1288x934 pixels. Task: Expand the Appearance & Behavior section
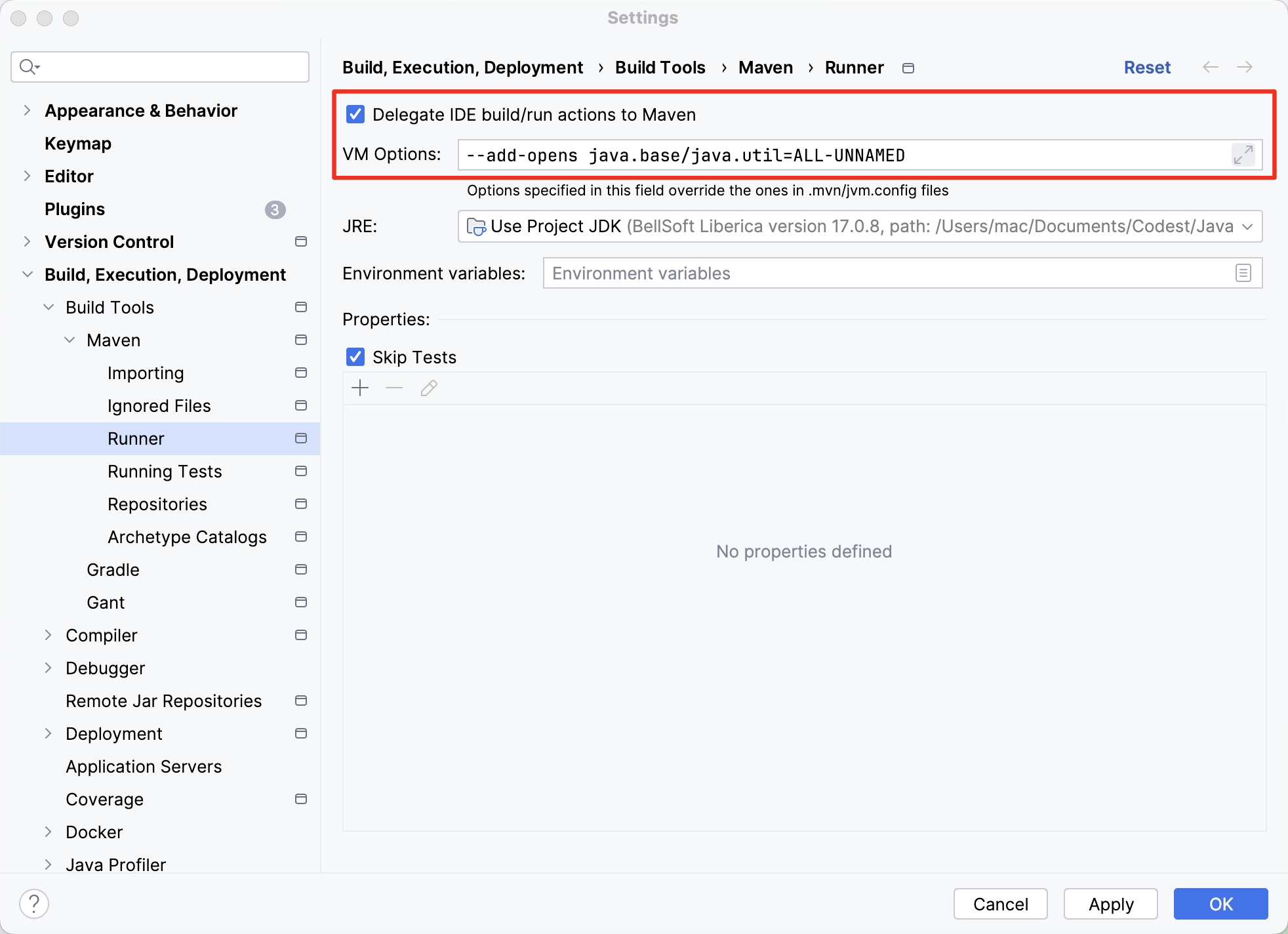[27, 110]
